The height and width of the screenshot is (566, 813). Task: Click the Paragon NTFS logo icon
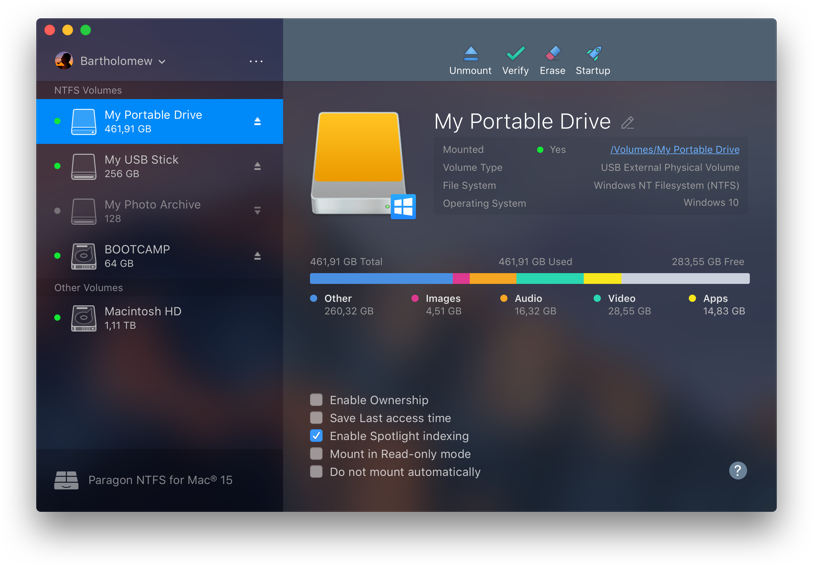point(66,480)
